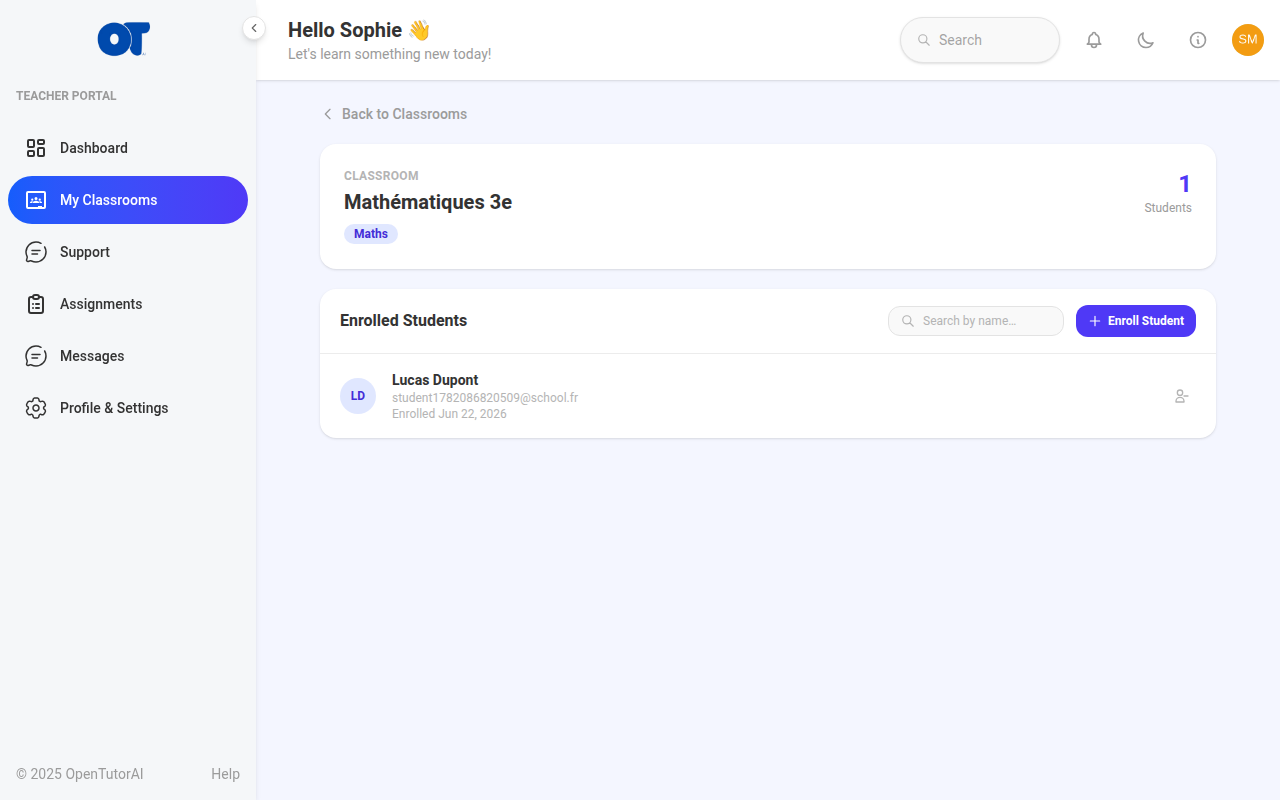
Task: Toggle dark mode moon icon
Action: [1146, 40]
